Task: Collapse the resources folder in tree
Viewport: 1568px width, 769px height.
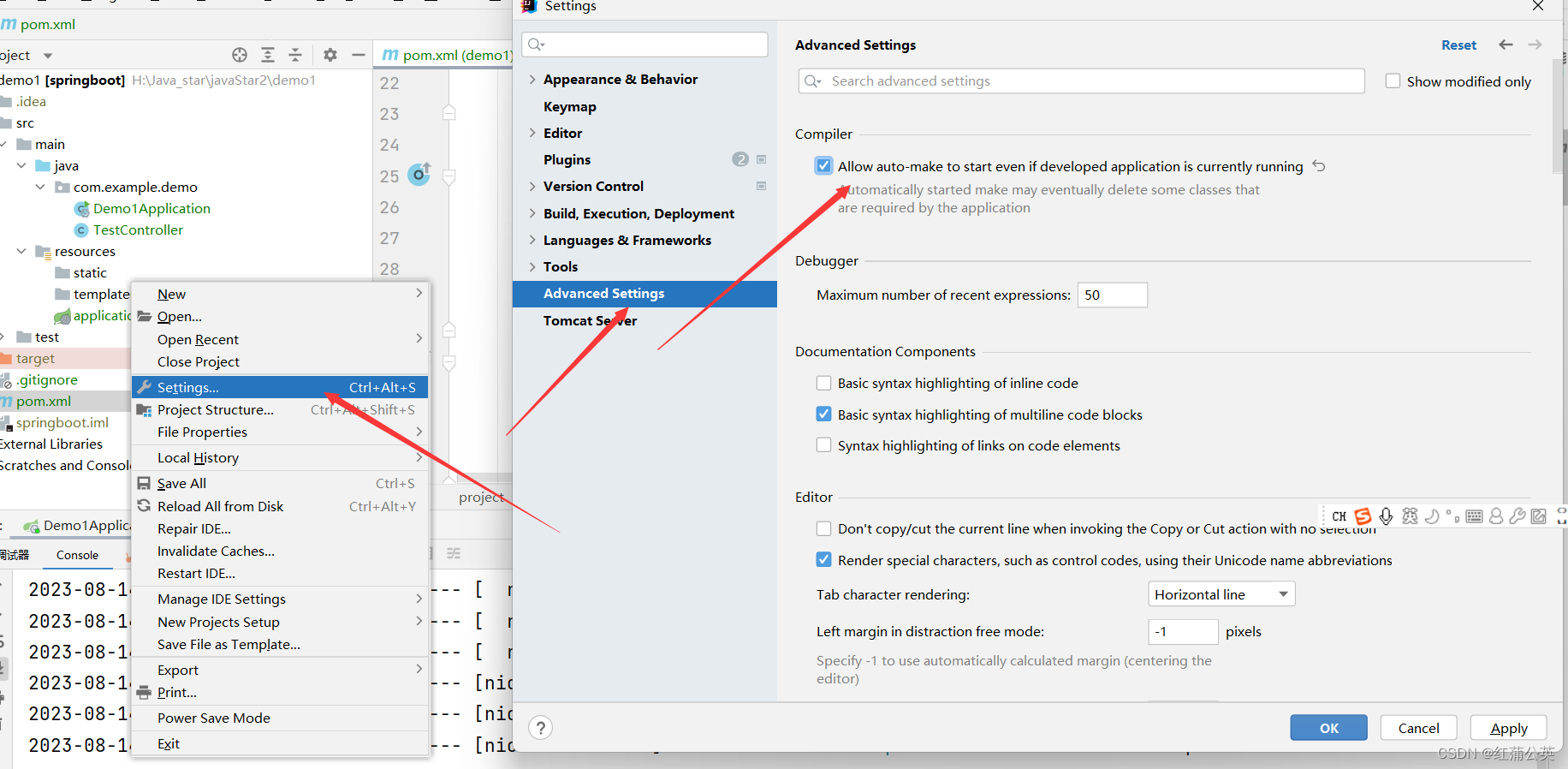Action: click(x=21, y=252)
